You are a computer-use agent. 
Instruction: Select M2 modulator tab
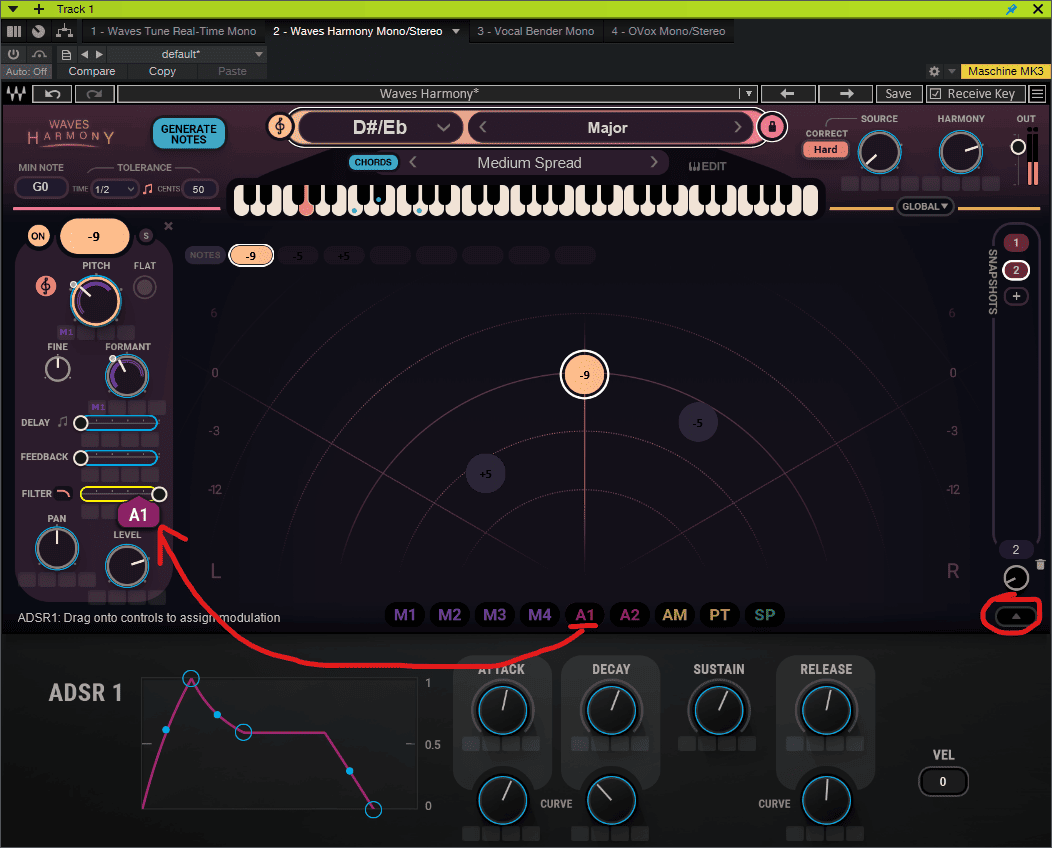click(450, 615)
